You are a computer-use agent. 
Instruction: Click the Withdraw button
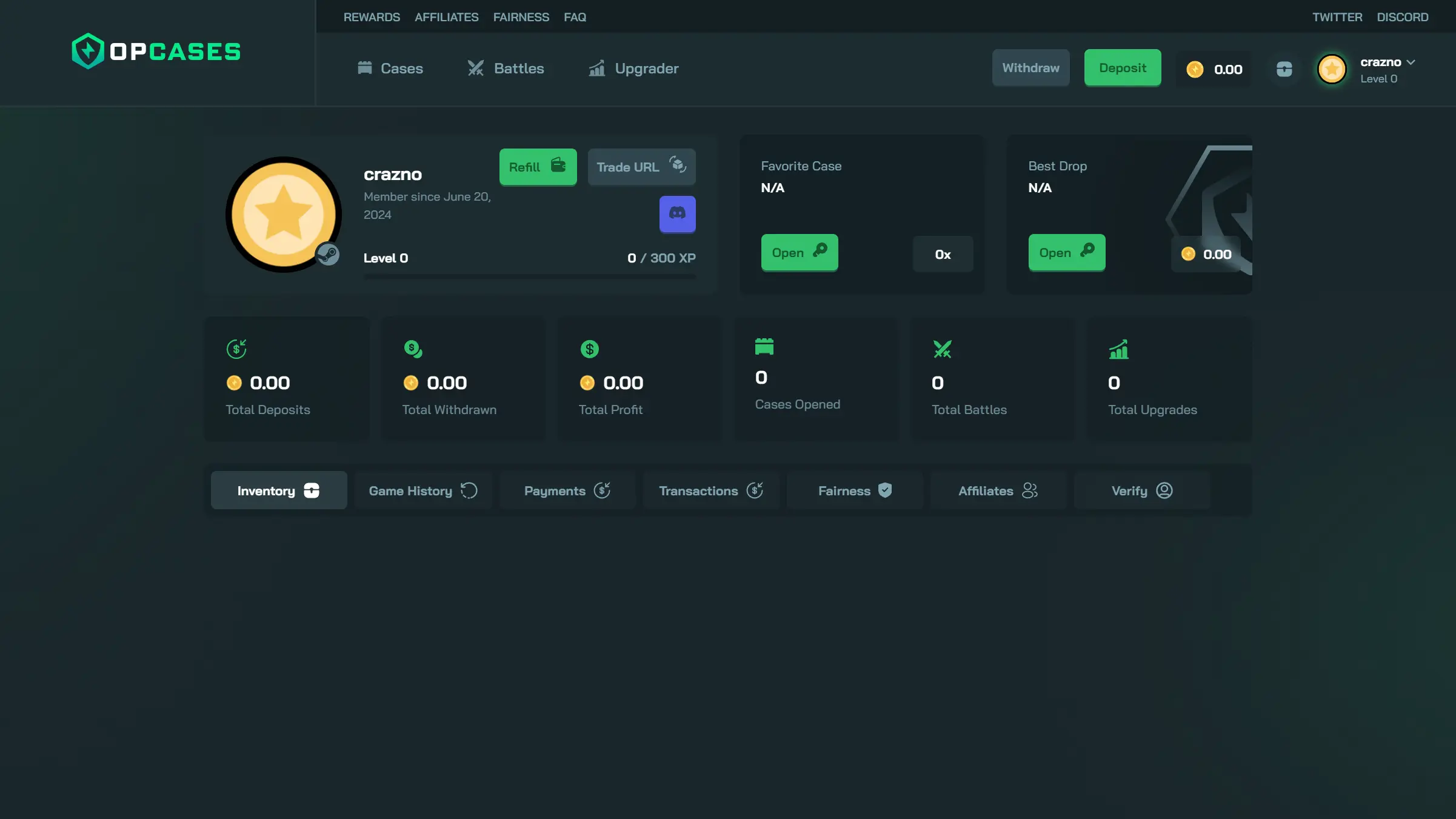1030,68
